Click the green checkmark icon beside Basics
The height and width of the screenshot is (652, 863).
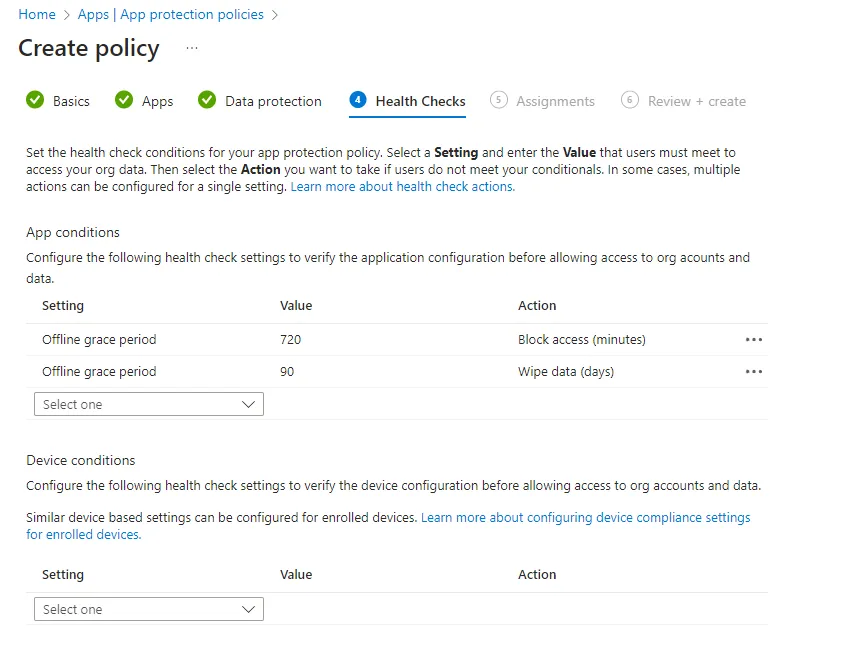coord(35,100)
